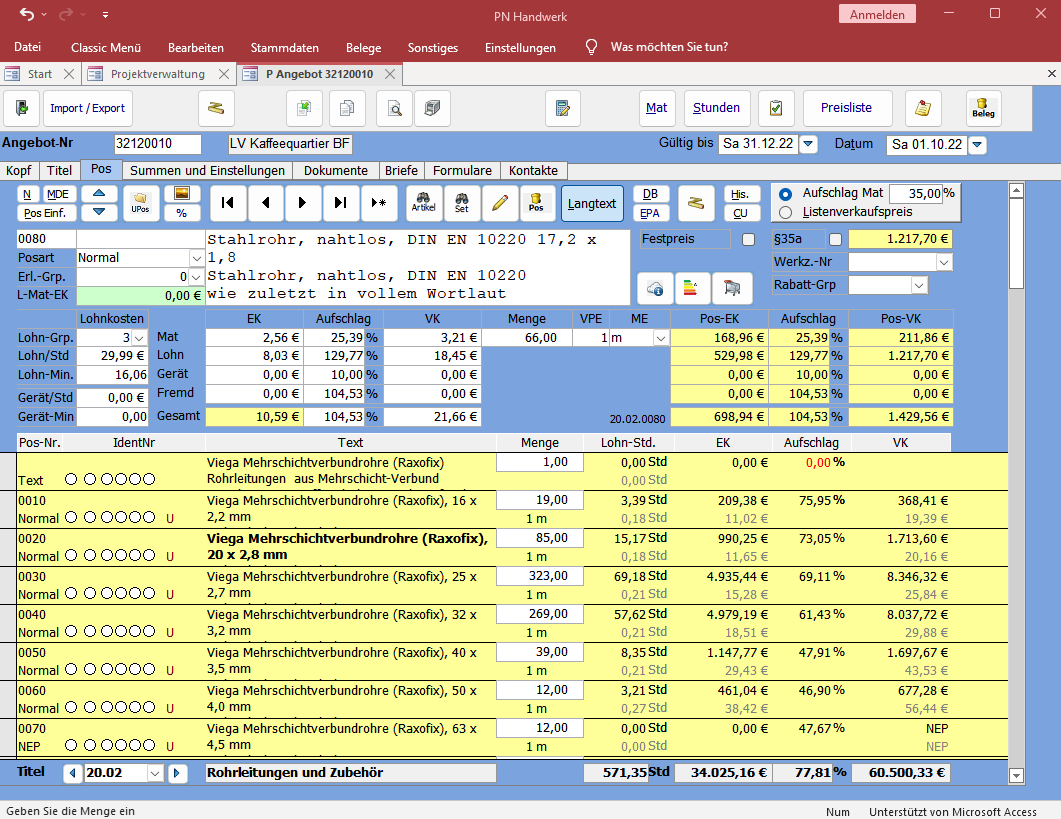Go to the last record arrow button
Image resolution: width=1061 pixels, height=819 pixels.
pyautogui.click(x=340, y=203)
